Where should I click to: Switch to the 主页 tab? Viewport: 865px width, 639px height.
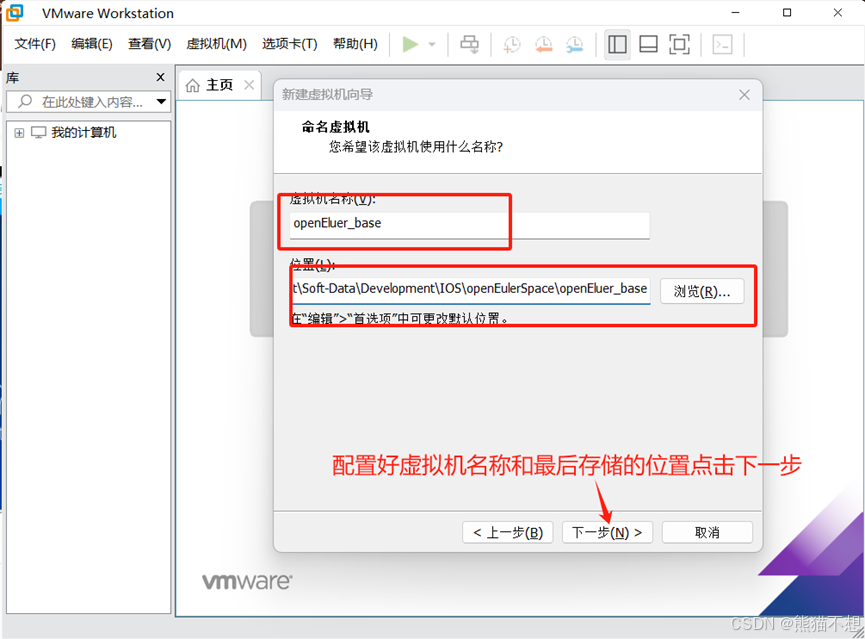click(220, 85)
